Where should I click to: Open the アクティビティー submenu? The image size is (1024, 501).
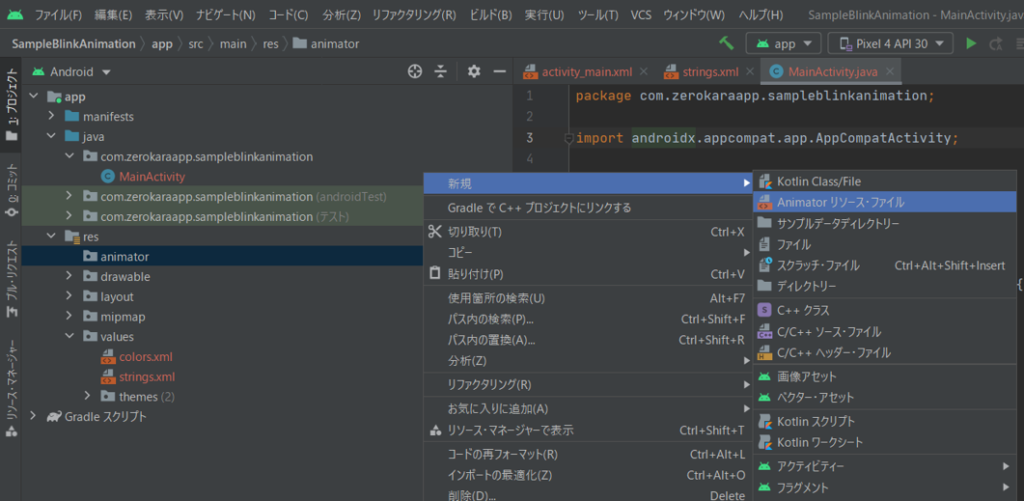pos(885,466)
